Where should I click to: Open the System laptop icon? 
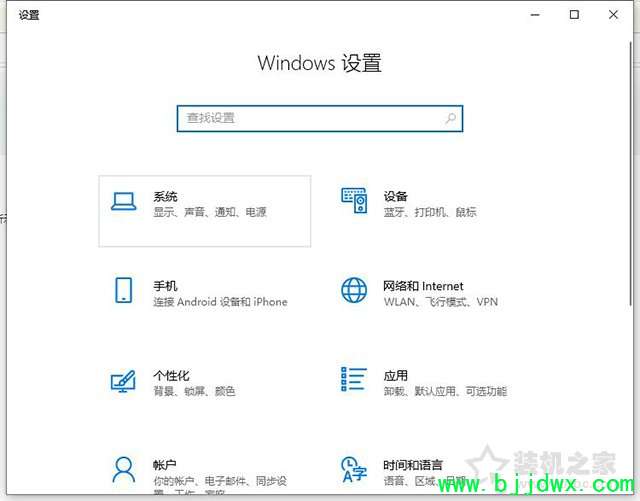(124, 201)
